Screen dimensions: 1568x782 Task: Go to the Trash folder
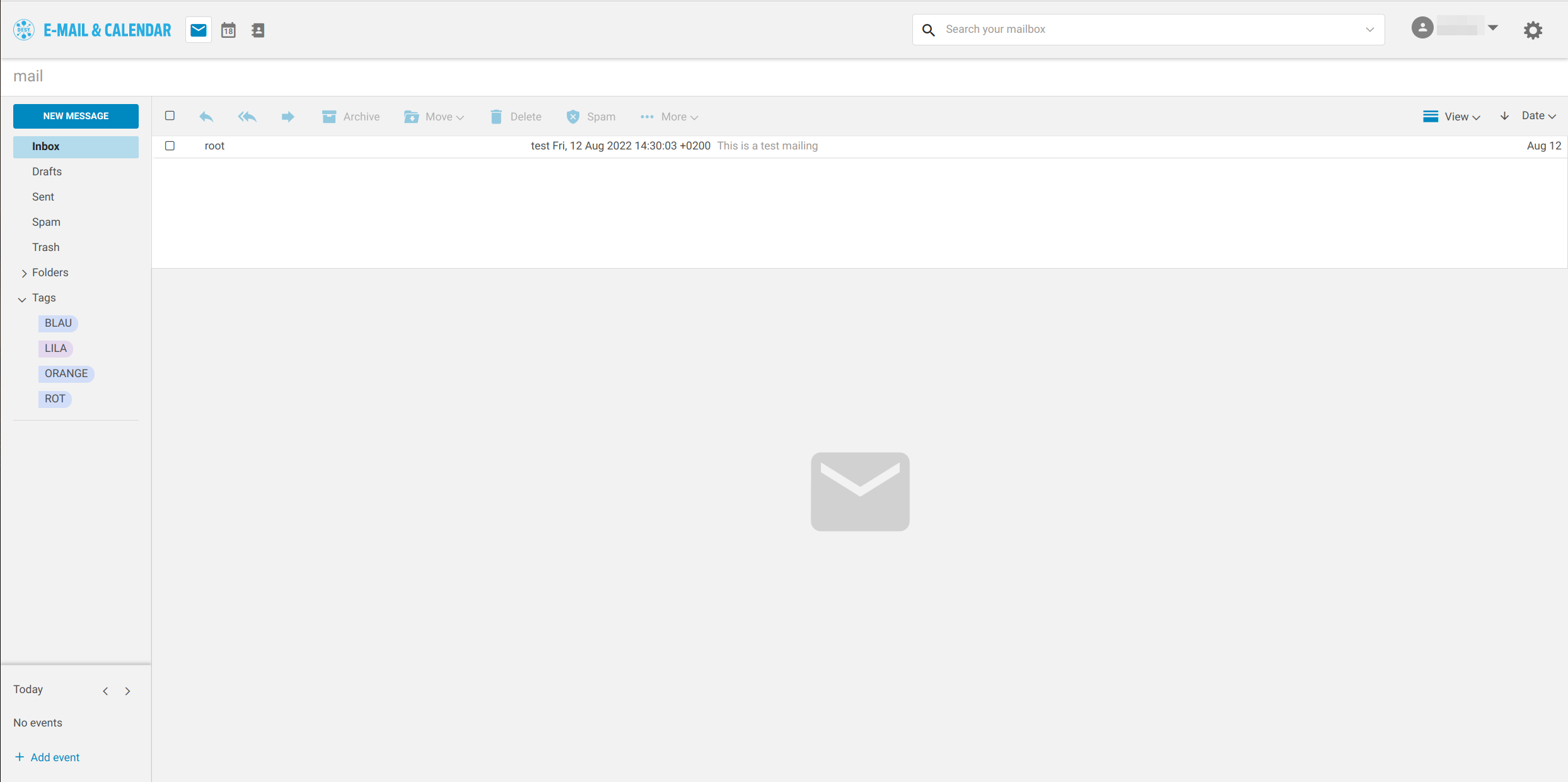coord(45,247)
